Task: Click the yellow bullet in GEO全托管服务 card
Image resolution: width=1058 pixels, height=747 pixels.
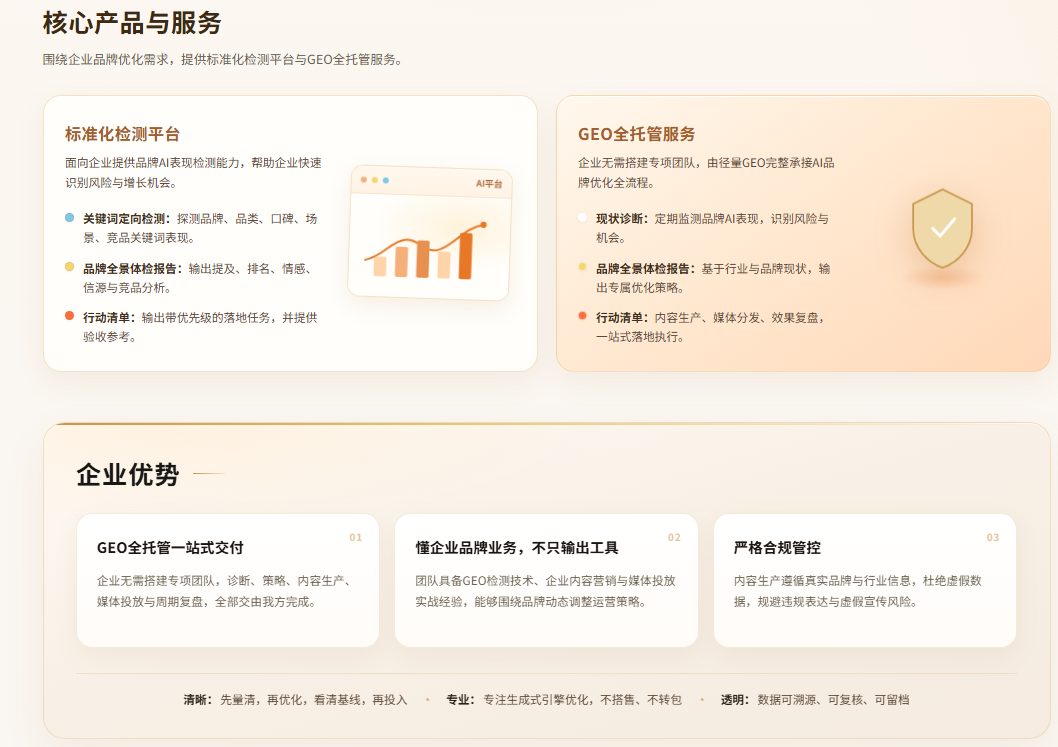Action: 582,267
